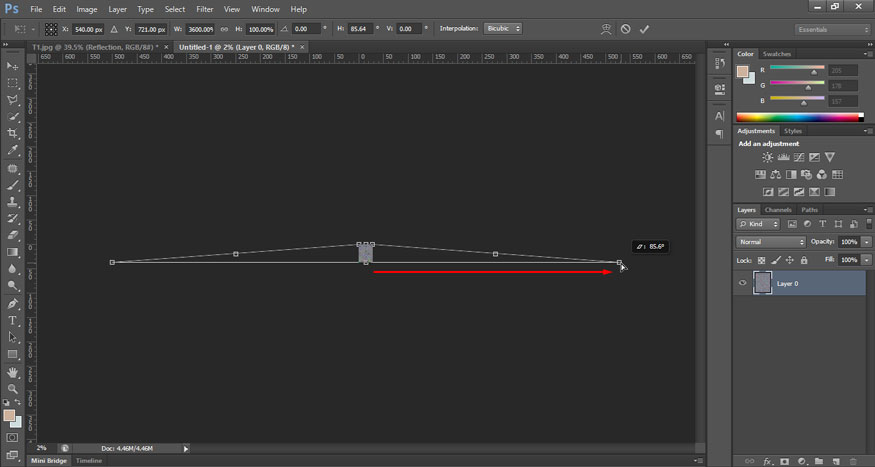Open the Filter menu
875x467 pixels.
tap(205, 9)
